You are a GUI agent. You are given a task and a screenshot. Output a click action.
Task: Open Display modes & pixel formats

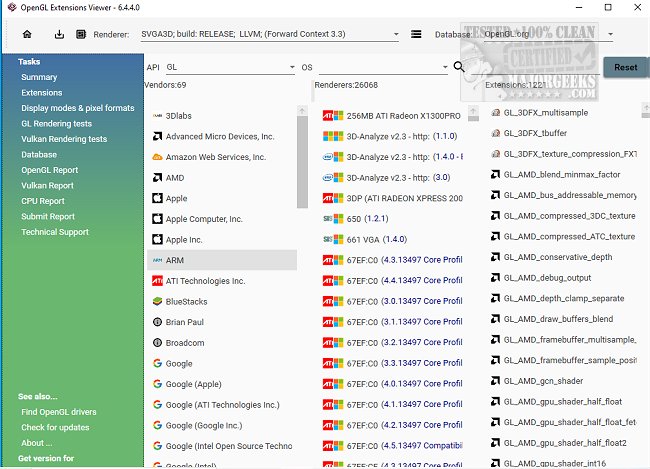[78, 108]
